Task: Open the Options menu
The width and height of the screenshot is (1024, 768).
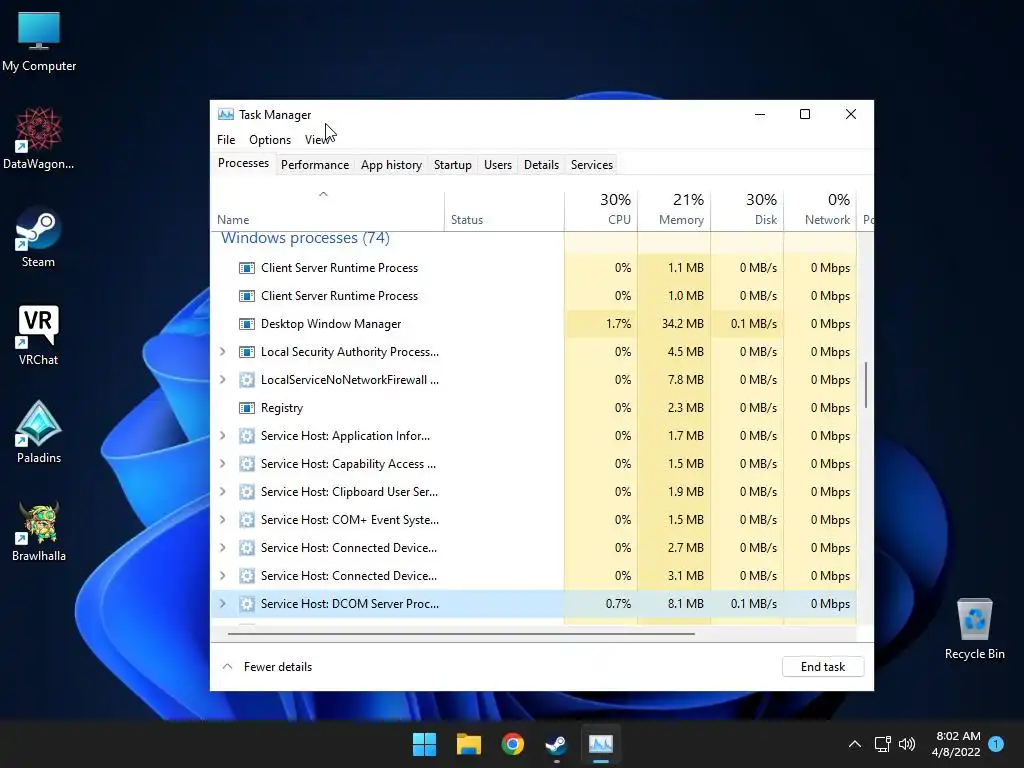Action: coord(270,140)
